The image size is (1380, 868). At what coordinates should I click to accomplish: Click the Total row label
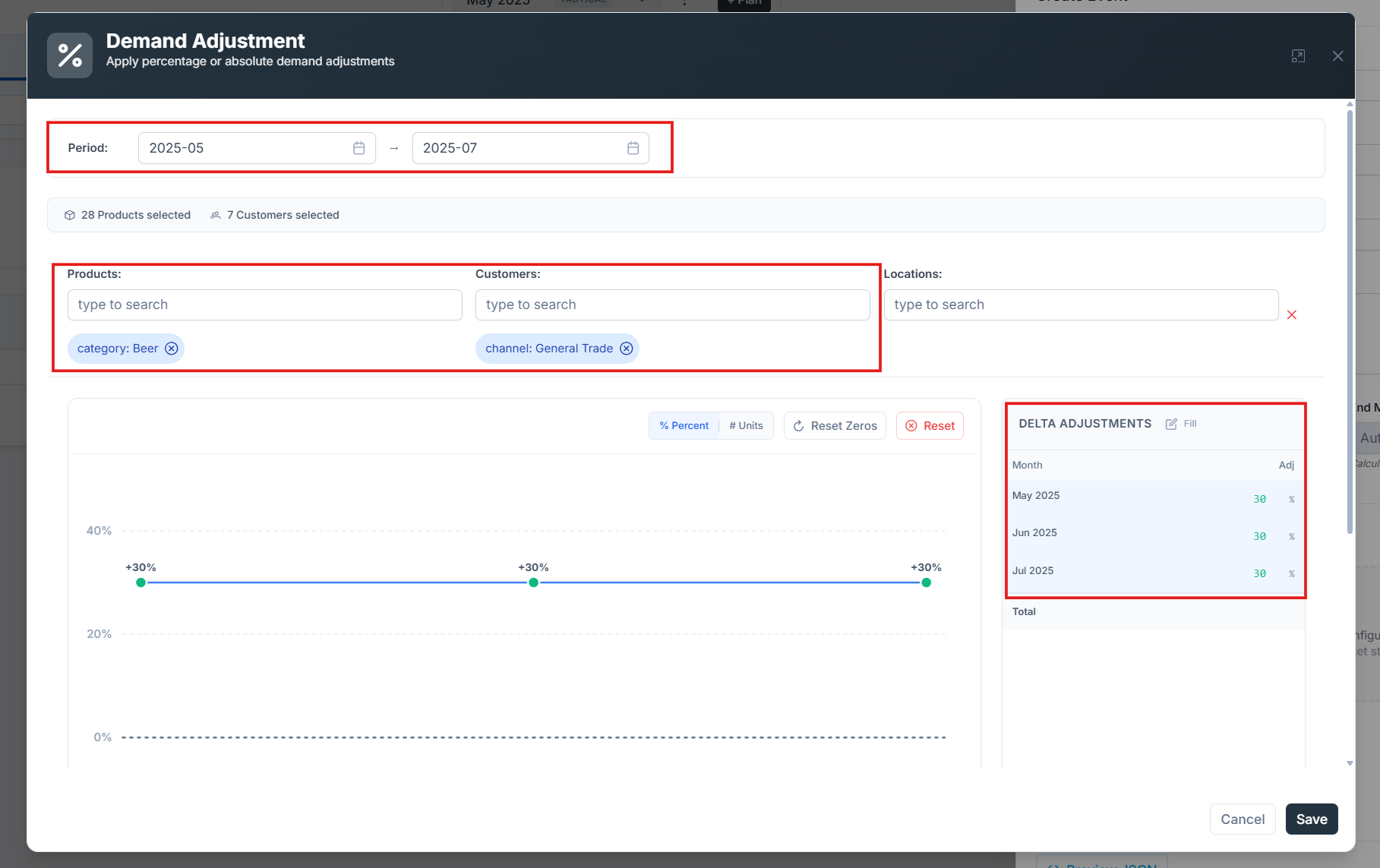[1024, 611]
